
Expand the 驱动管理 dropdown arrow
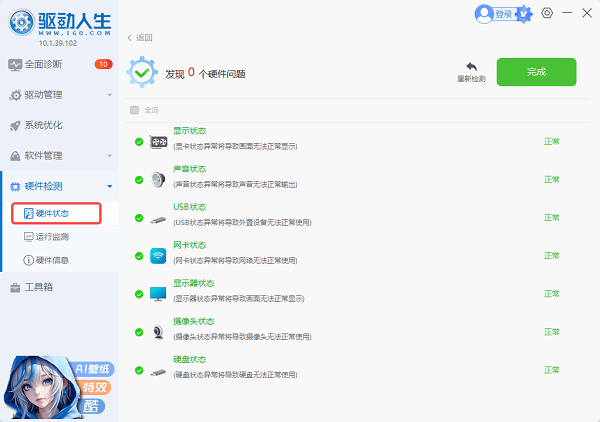pos(110,95)
